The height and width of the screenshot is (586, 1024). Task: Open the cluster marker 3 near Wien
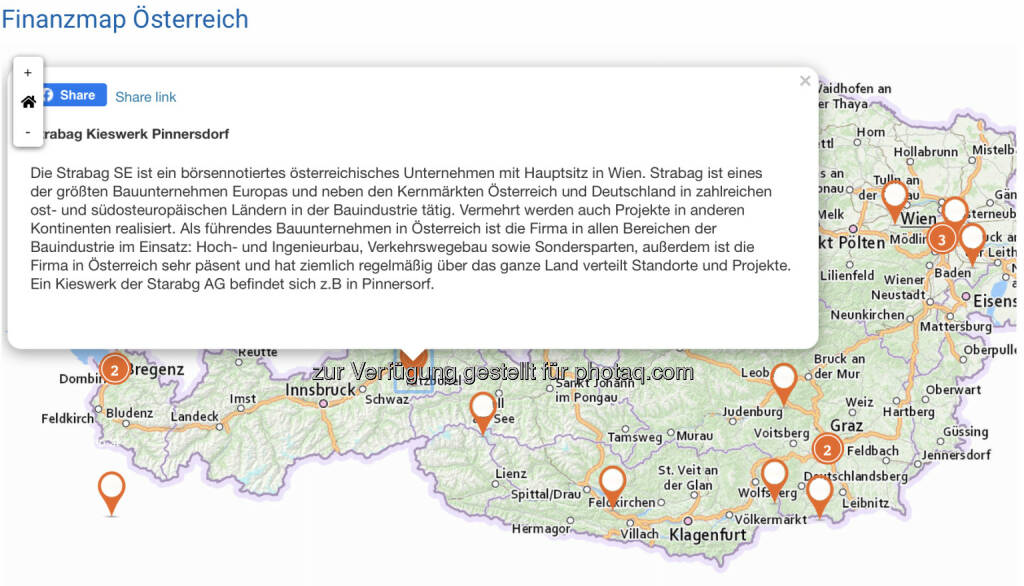(x=941, y=240)
